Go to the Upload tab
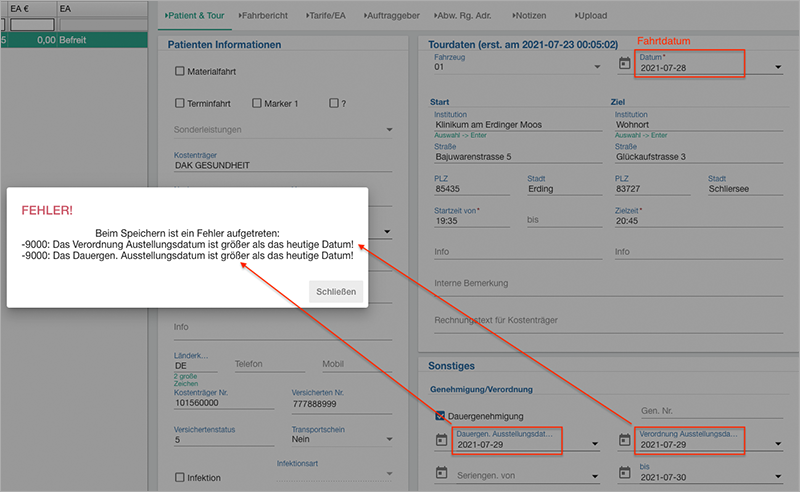800x492 pixels. pos(593,16)
